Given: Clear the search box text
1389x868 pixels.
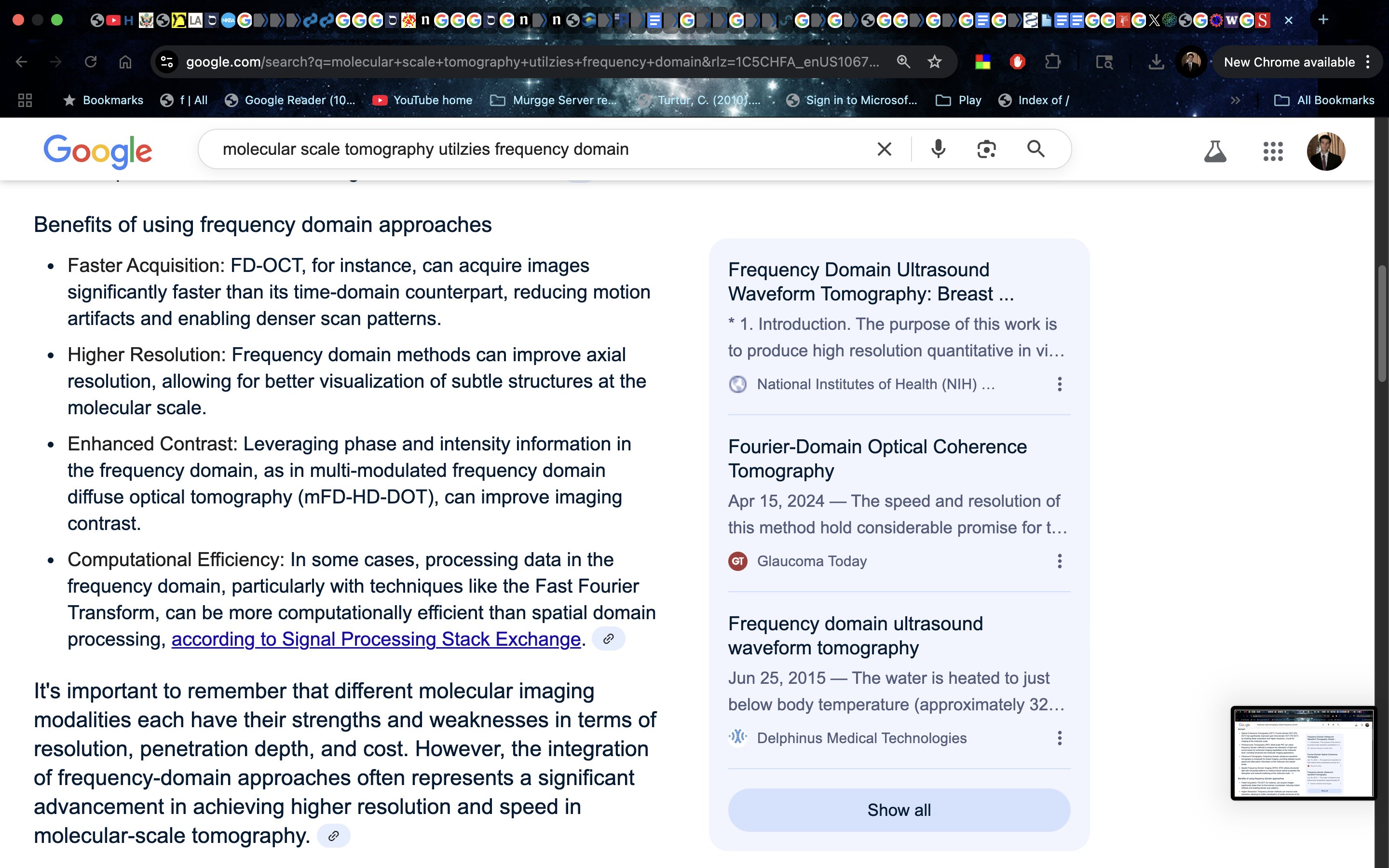Looking at the screenshot, I should click(884, 149).
